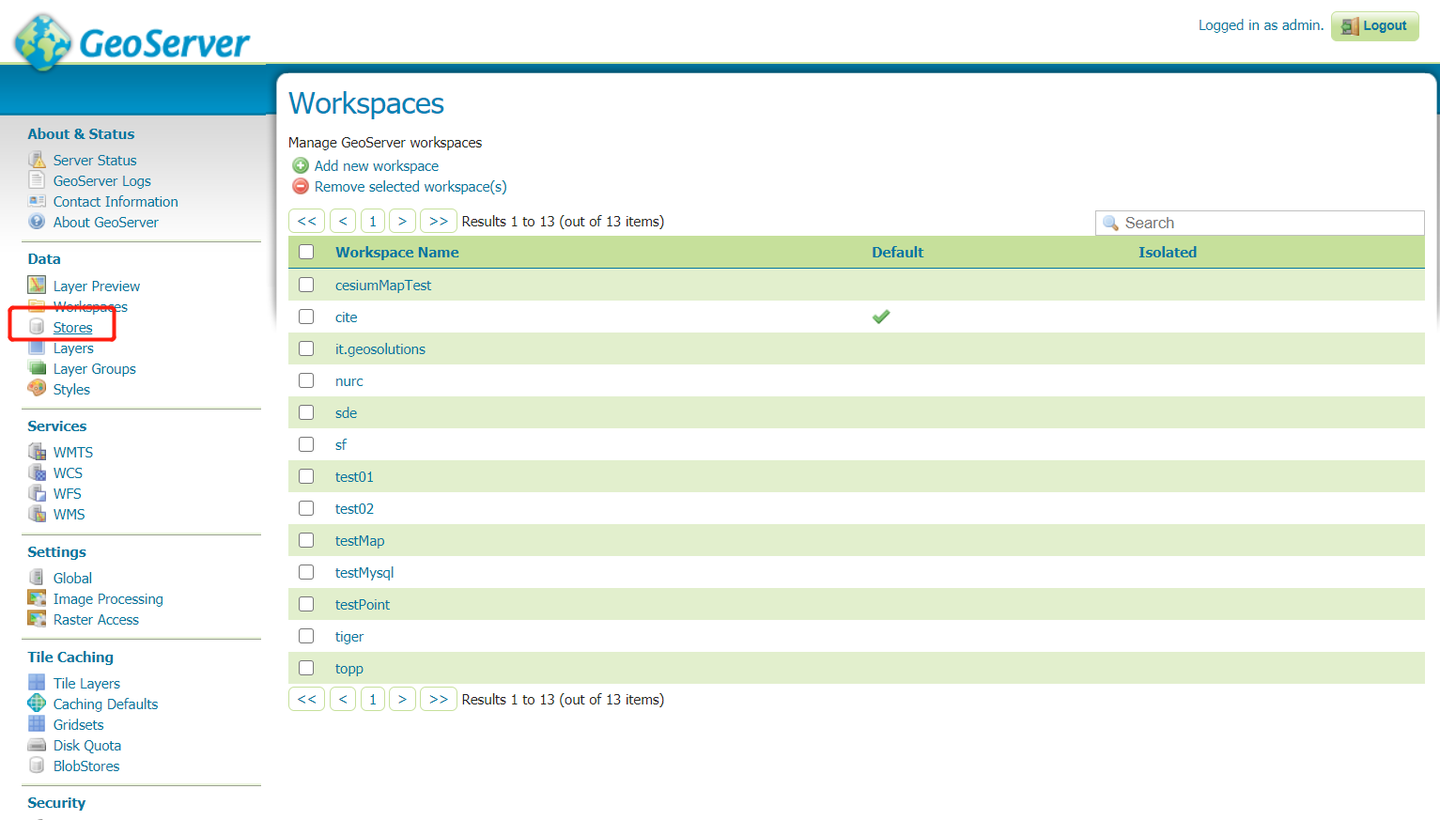This screenshot has height=820, width=1440.
Task: Open Layer Preview using its map icon
Action: point(37,286)
